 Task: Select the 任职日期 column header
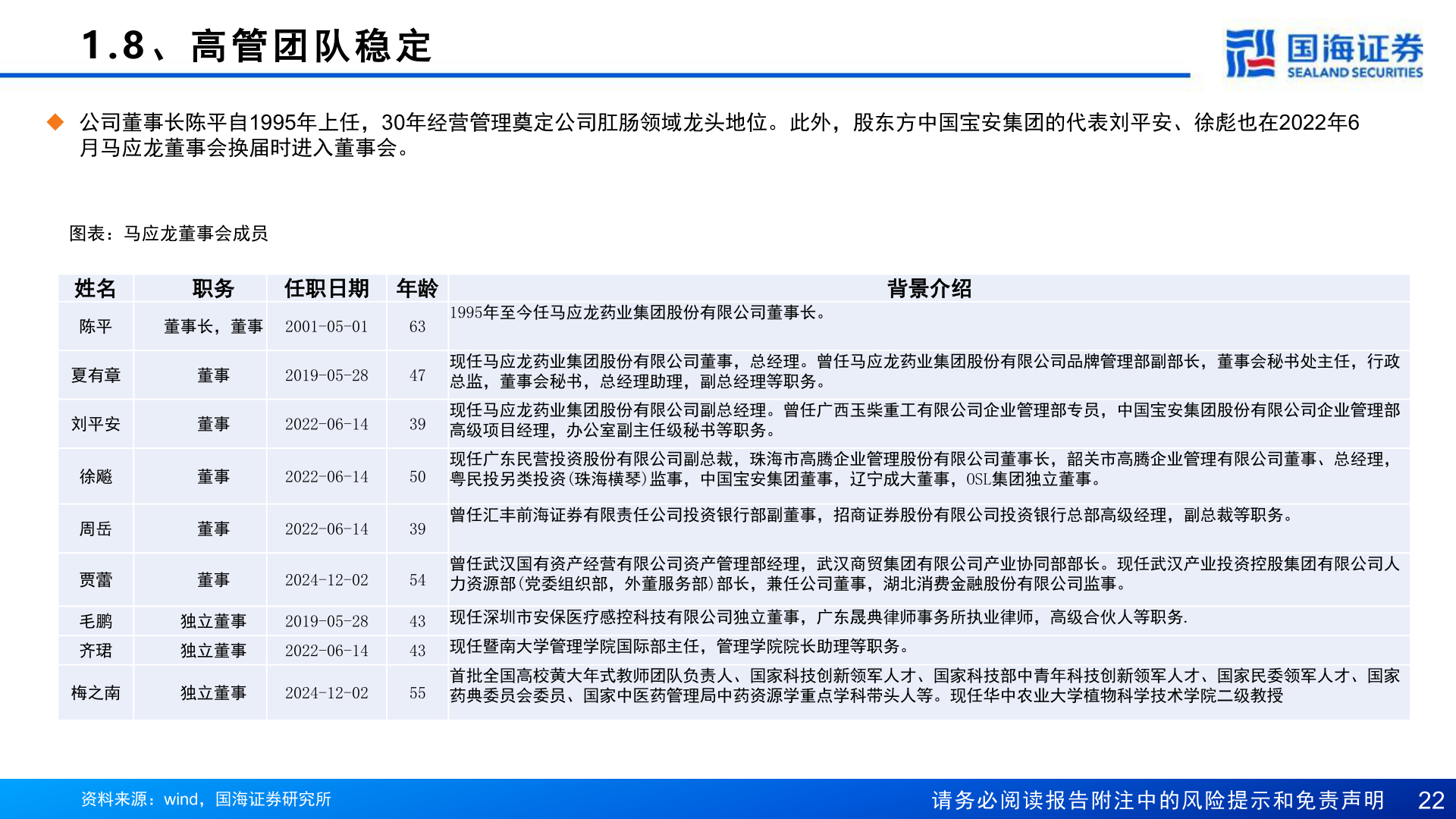coord(326,288)
